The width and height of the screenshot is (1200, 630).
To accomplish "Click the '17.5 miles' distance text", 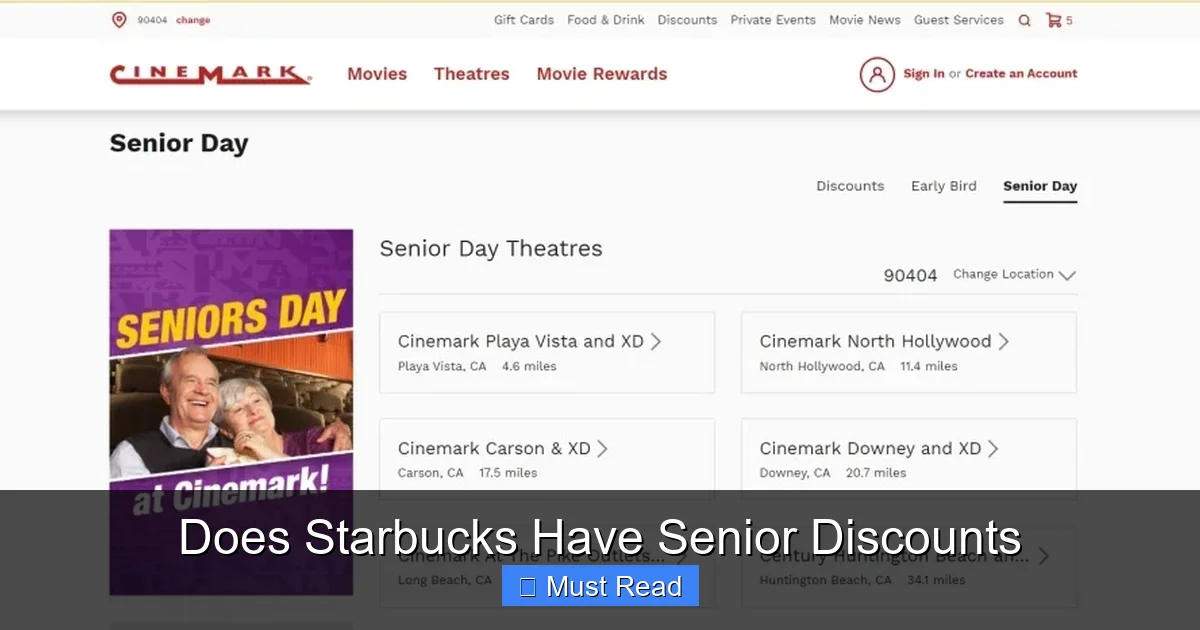I will tap(508, 473).
